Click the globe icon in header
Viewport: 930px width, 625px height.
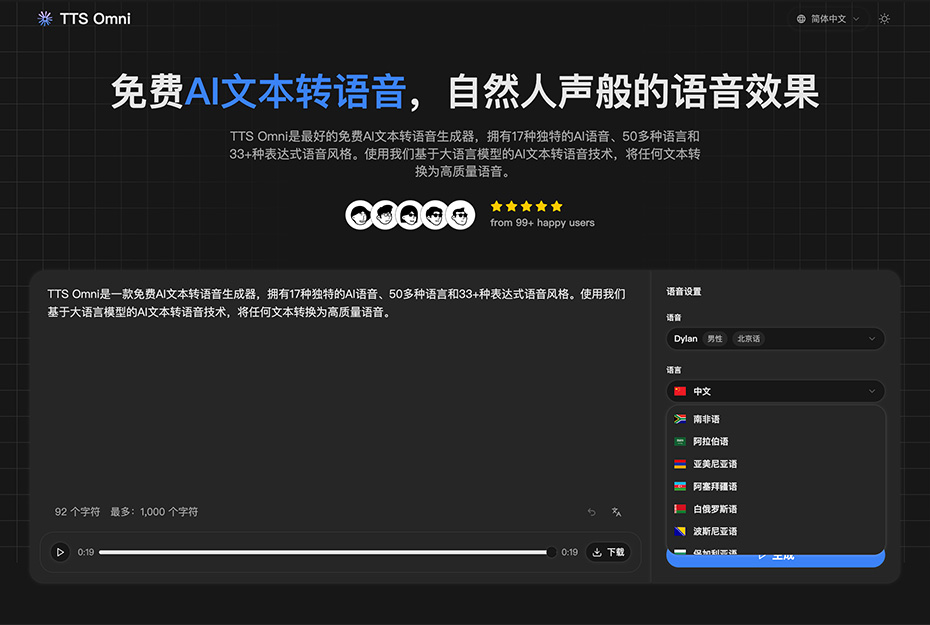click(801, 19)
